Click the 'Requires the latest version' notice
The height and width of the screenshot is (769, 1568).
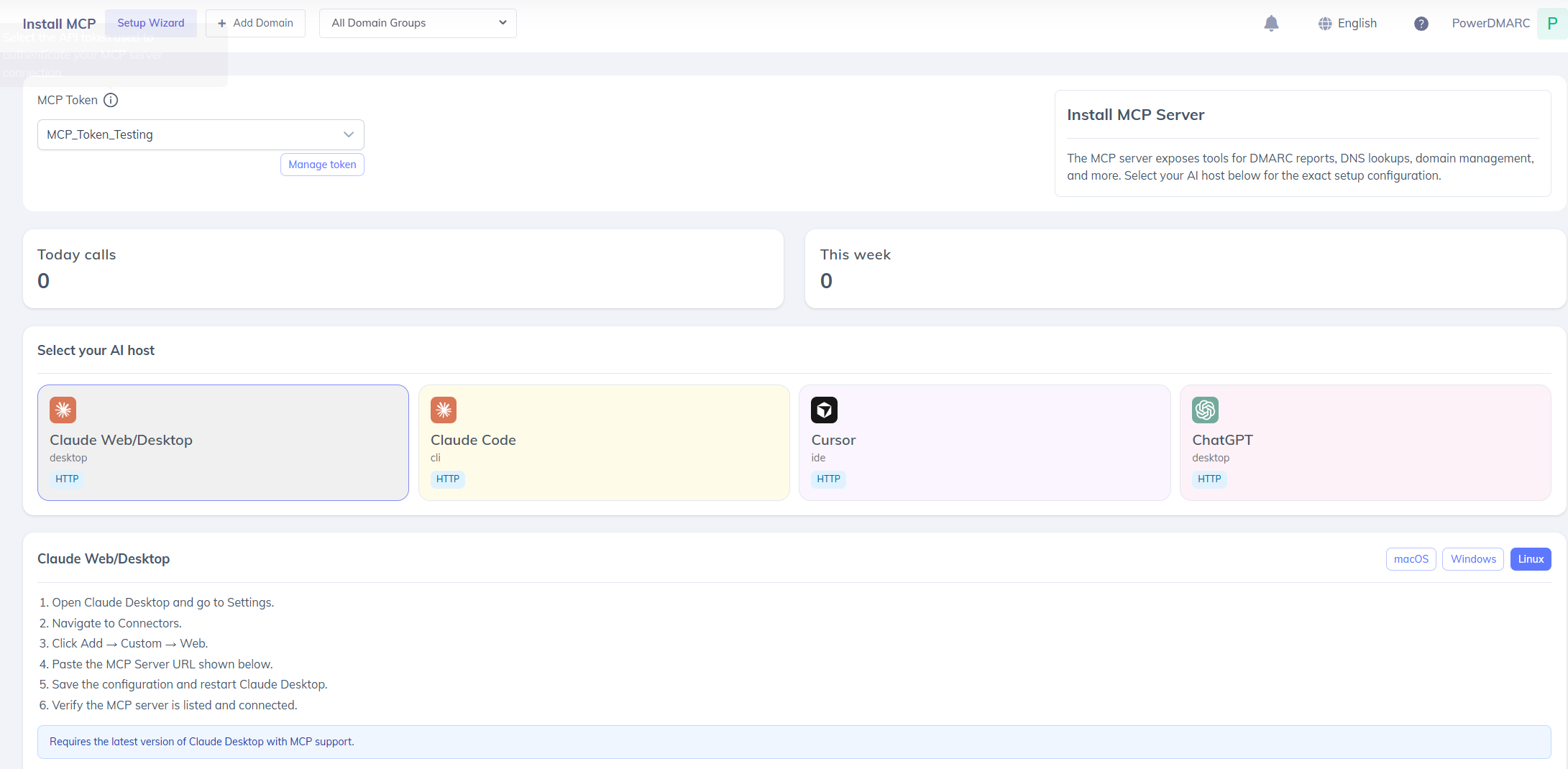coord(794,742)
